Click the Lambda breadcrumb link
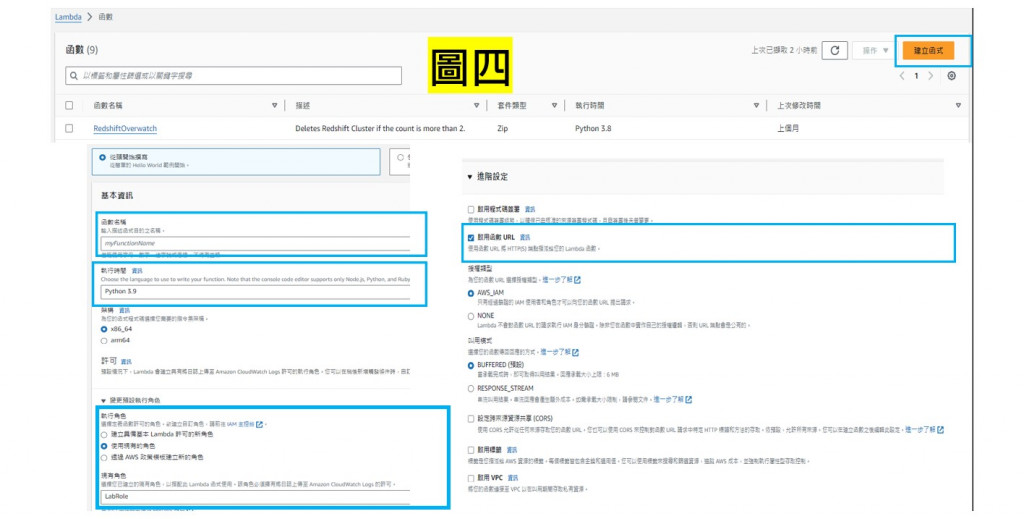The width and height of the screenshot is (1024, 519). click(69, 17)
